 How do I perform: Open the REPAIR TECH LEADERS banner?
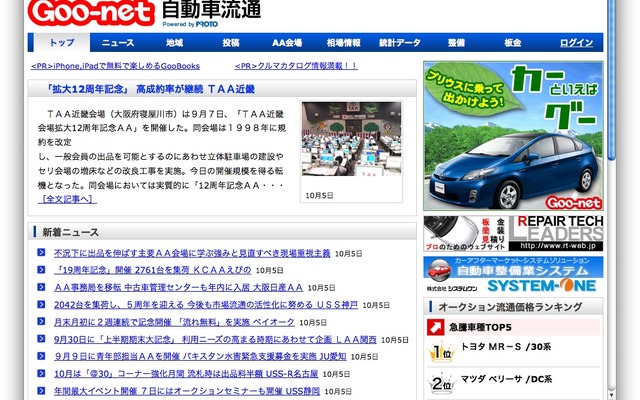click(513, 233)
